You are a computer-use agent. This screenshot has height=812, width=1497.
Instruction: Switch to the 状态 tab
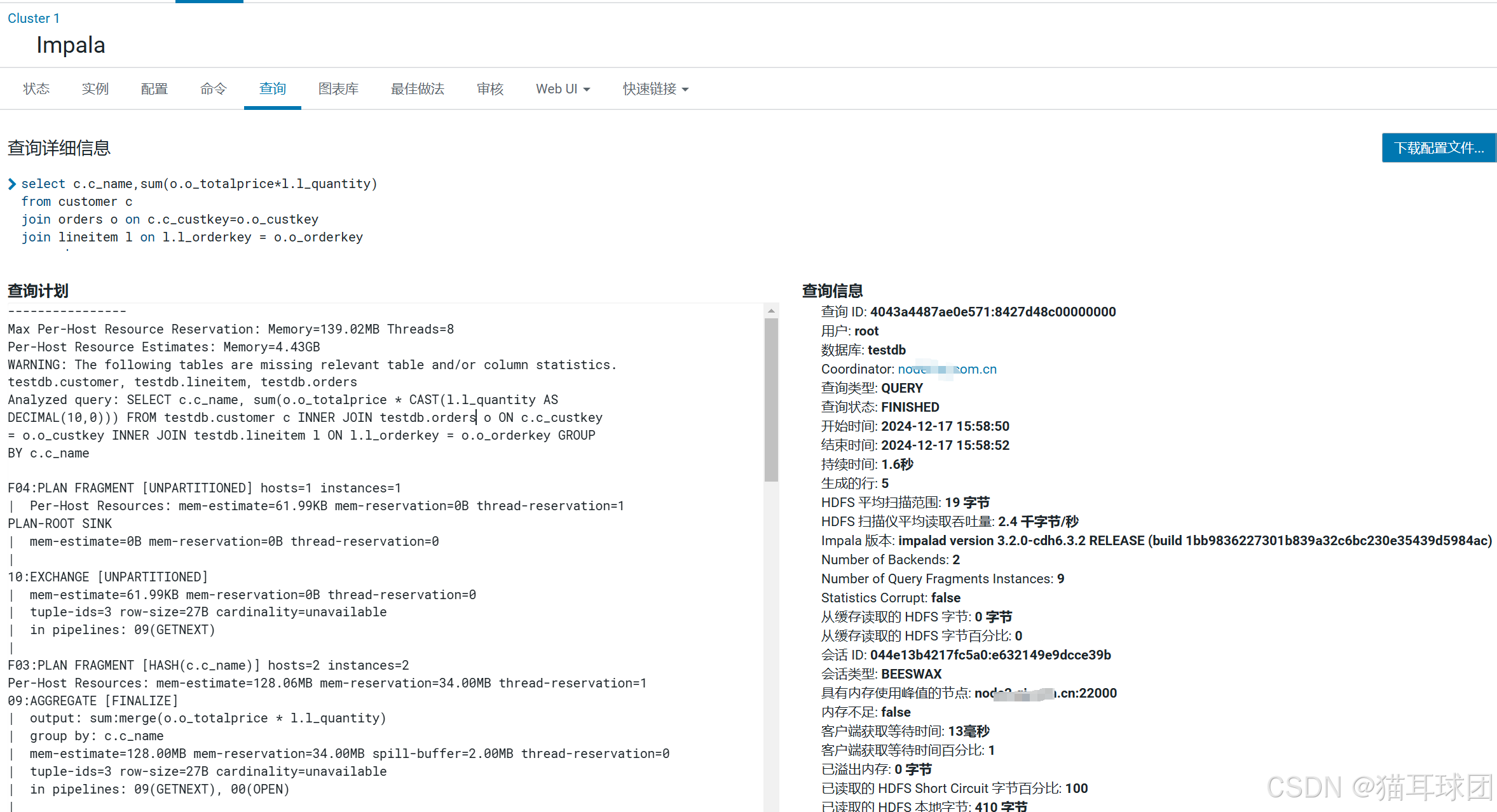36,89
